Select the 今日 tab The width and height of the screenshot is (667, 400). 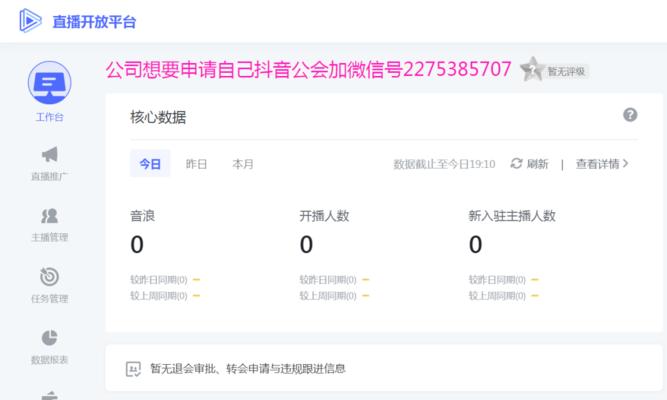coord(150,163)
